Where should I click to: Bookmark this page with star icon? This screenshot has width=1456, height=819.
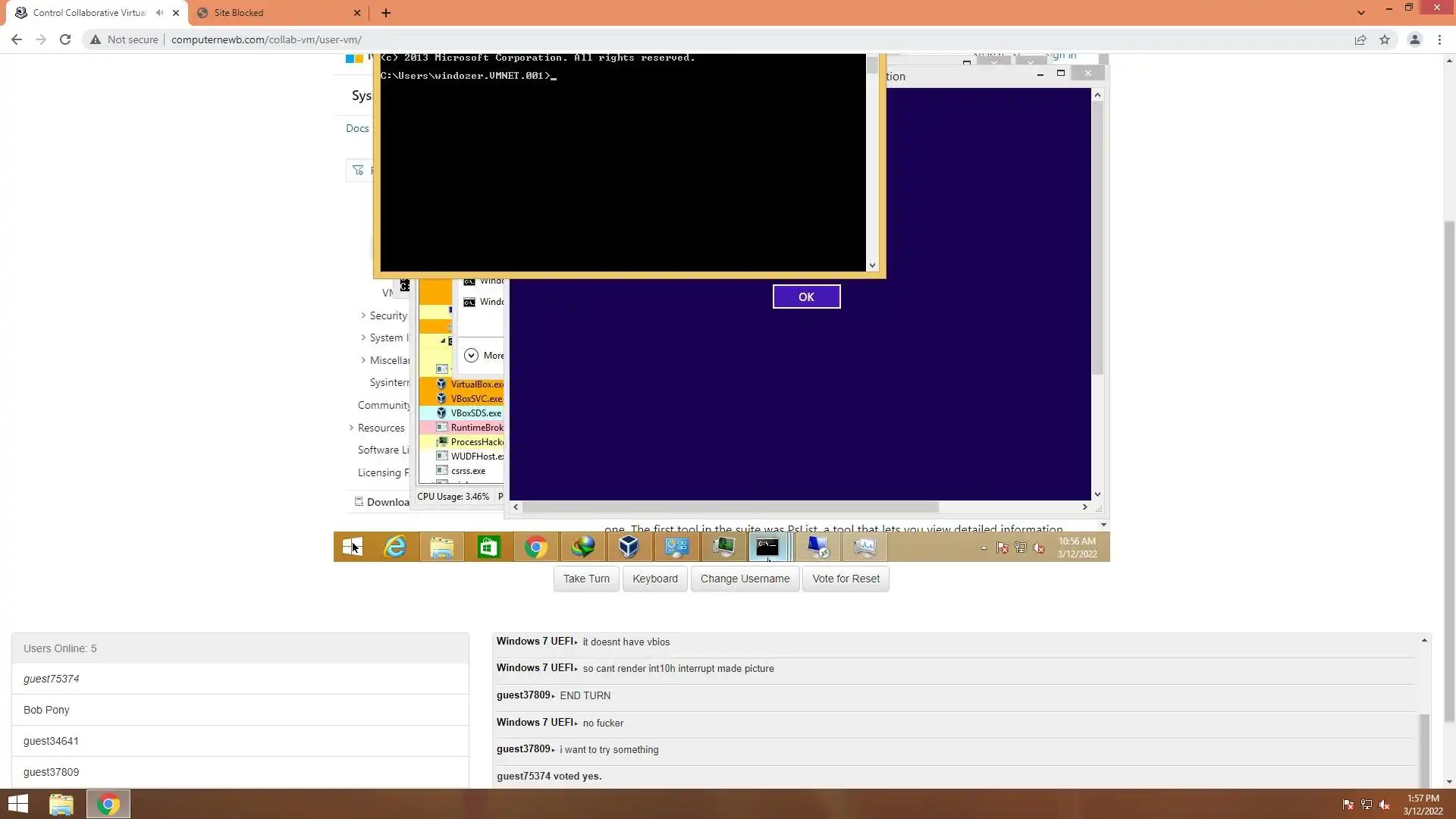coord(1385,39)
